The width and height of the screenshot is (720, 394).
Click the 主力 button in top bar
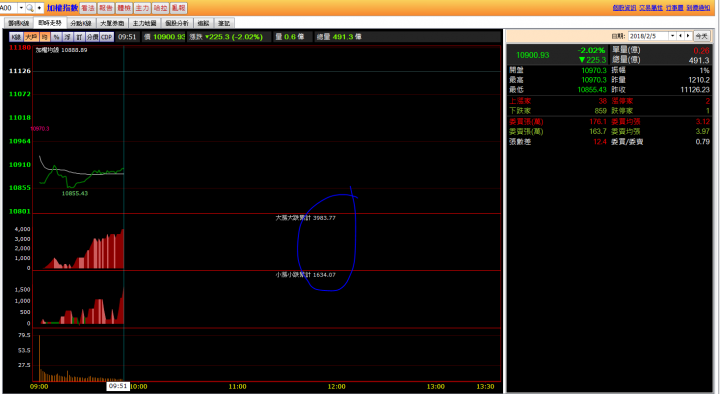point(142,8)
